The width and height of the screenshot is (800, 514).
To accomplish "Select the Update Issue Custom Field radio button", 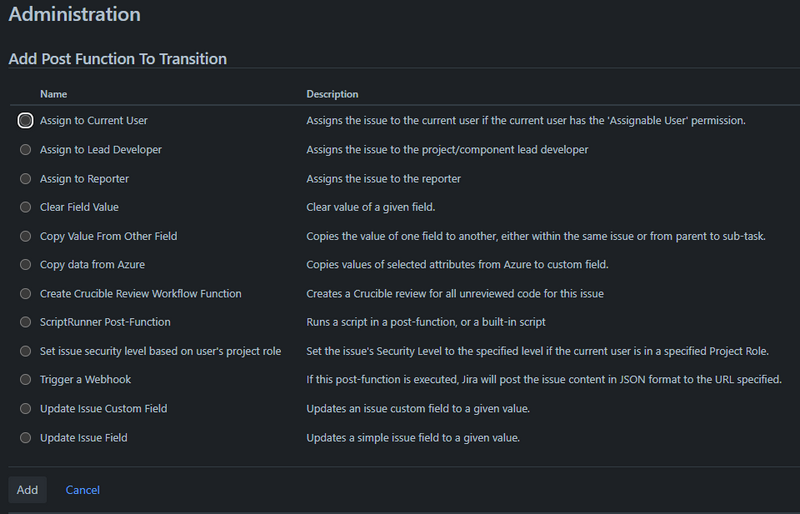I will coord(26,409).
